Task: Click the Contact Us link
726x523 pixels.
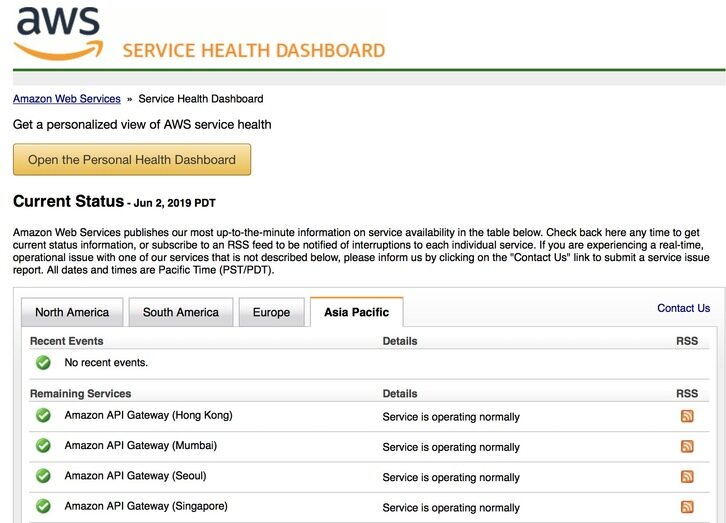Action: pyautogui.click(x=683, y=308)
